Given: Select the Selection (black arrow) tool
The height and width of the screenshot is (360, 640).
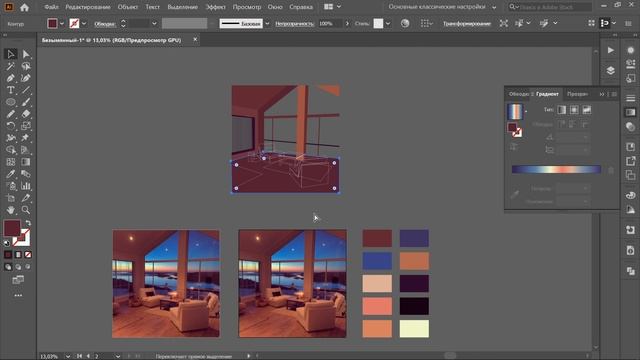Looking at the screenshot, I should point(10,54).
